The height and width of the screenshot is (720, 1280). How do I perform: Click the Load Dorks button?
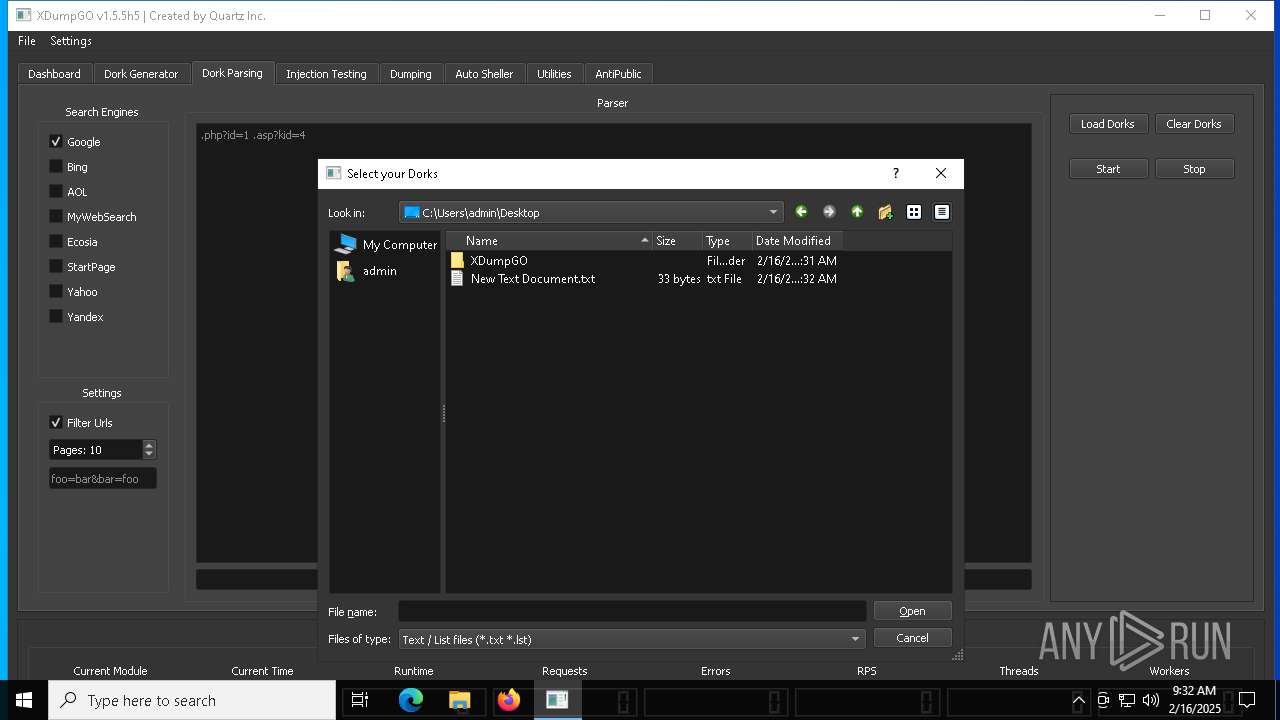click(x=1108, y=124)
